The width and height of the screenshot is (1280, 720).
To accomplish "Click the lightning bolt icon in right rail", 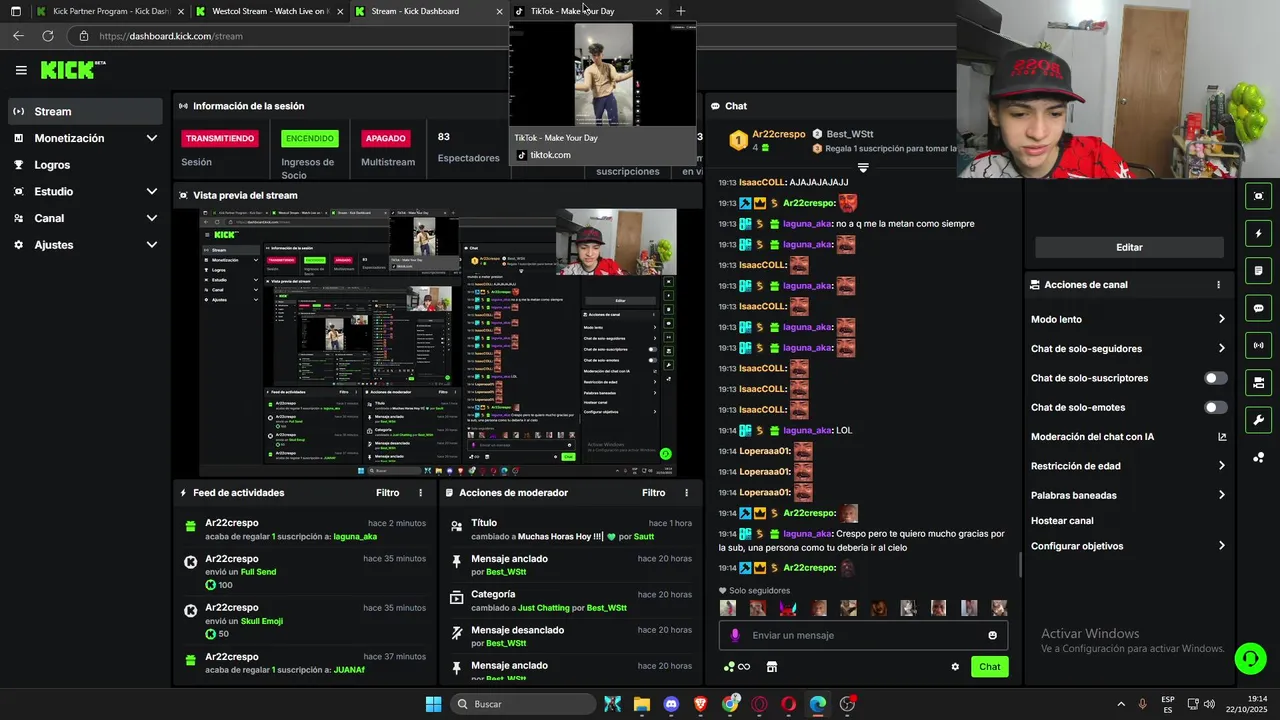I will click(x=1258, y=233).
